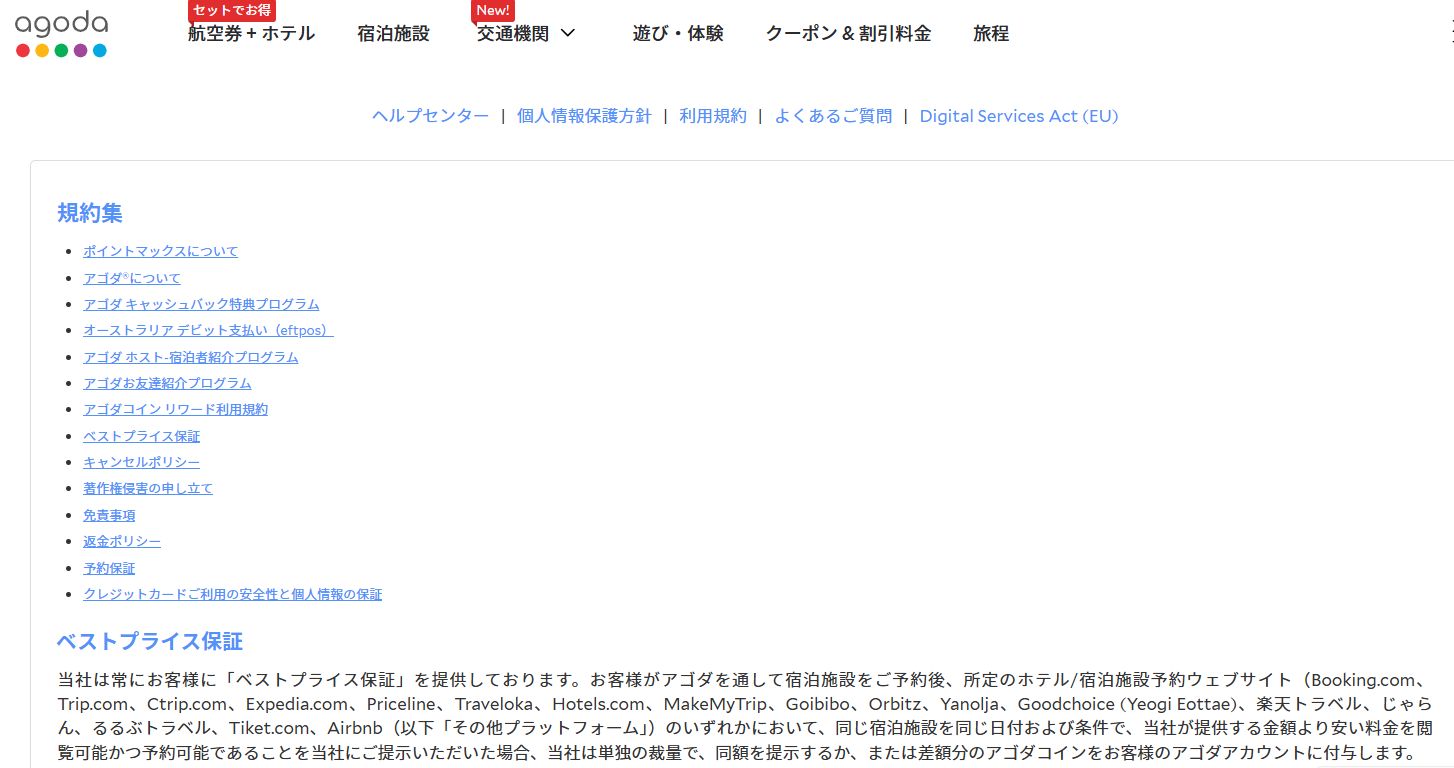The width and height of the screenshot is (1454, 768).
Task: Click the Agoda logo
Action: (x=61, y=33)
